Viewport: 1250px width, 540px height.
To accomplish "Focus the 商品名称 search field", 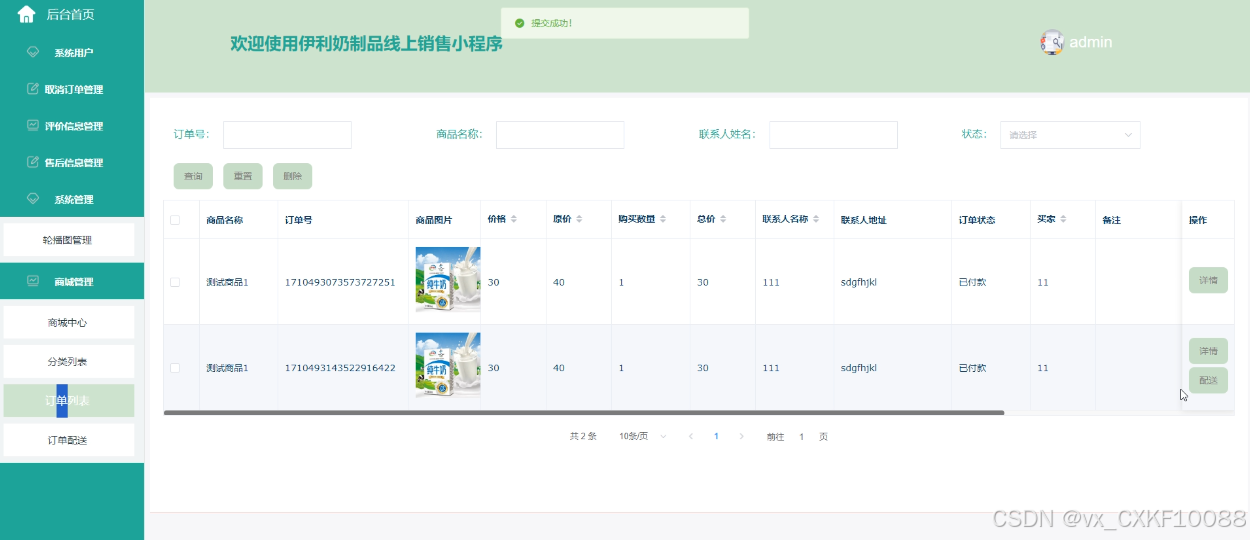I will [x=560, y=135].
